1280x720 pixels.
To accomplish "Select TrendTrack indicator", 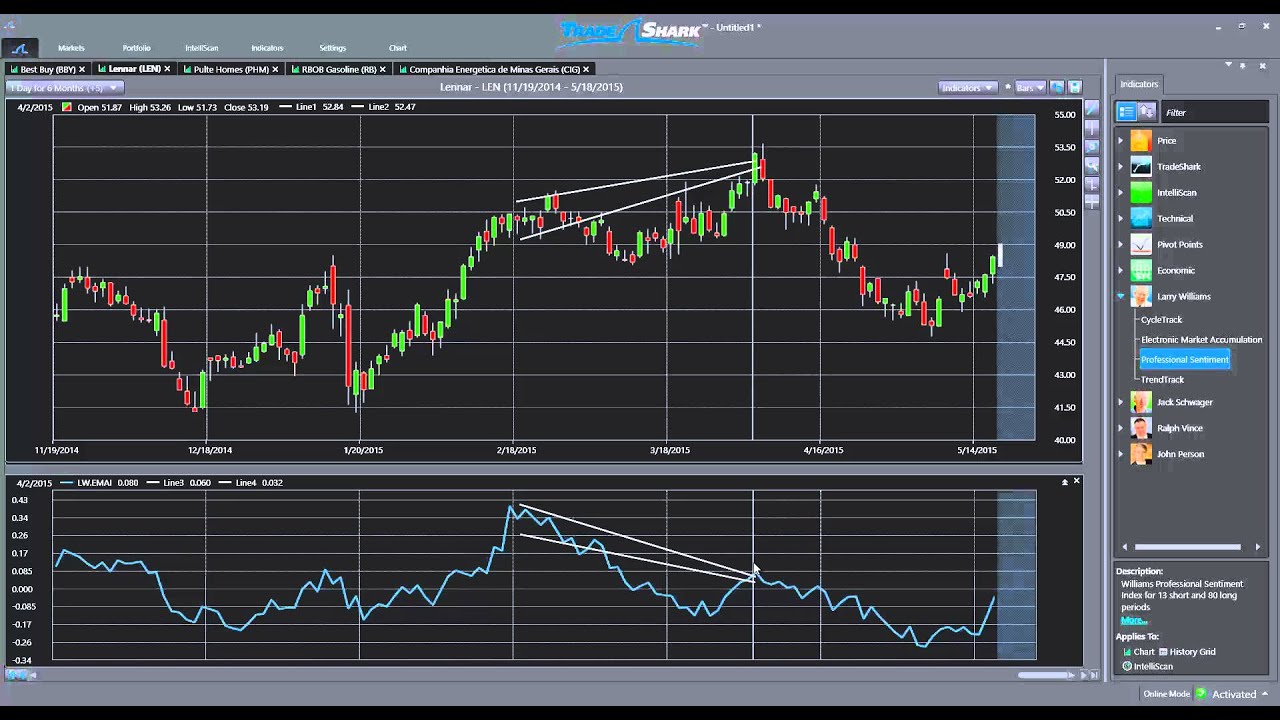I will [x=1162, y=380].
